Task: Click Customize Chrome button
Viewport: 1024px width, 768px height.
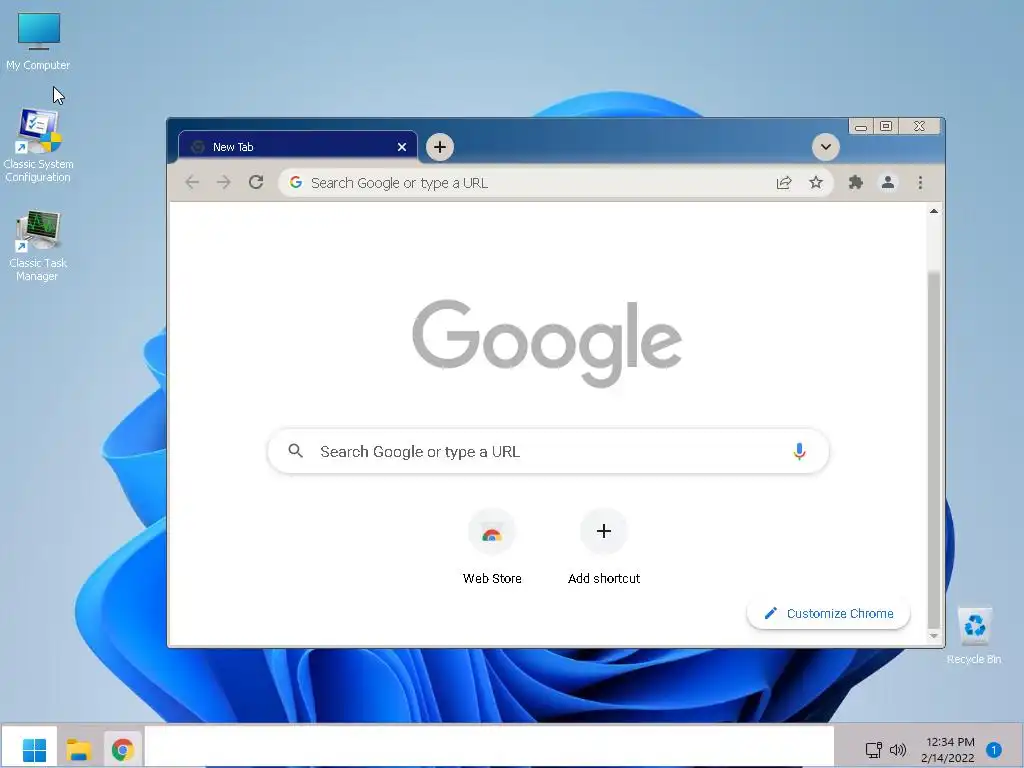Action: coord(828,613)
